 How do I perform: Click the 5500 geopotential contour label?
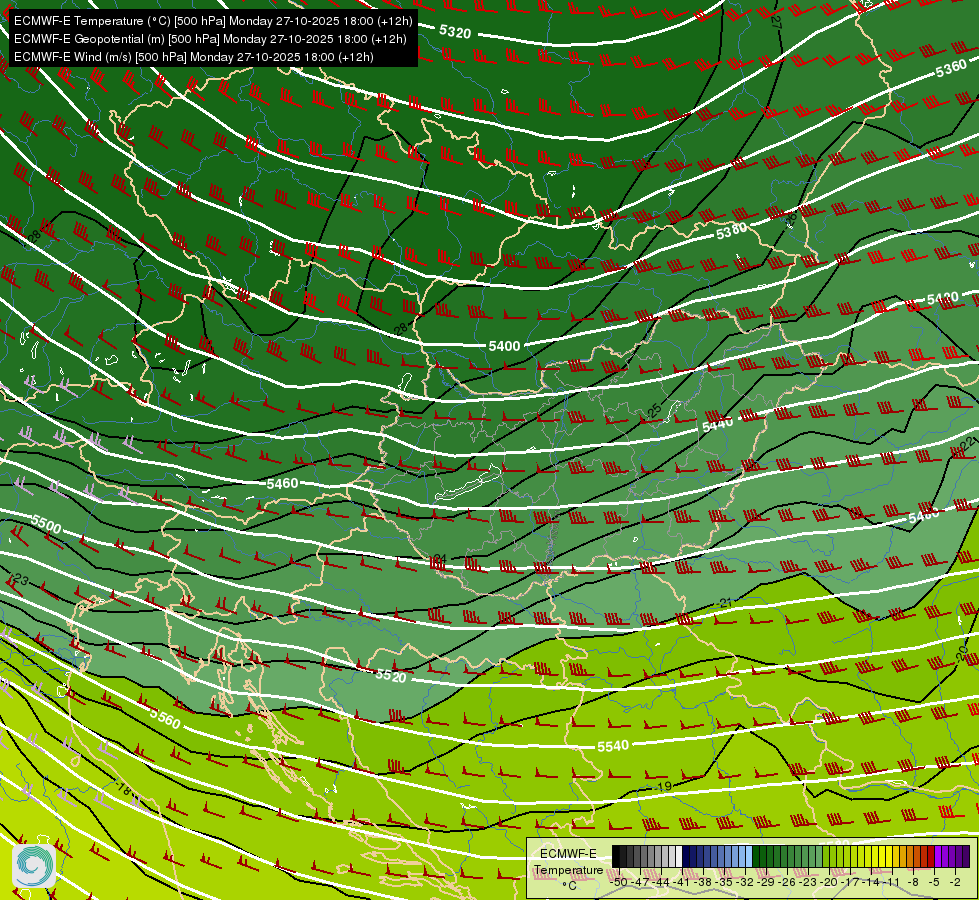tap(46, 523)
